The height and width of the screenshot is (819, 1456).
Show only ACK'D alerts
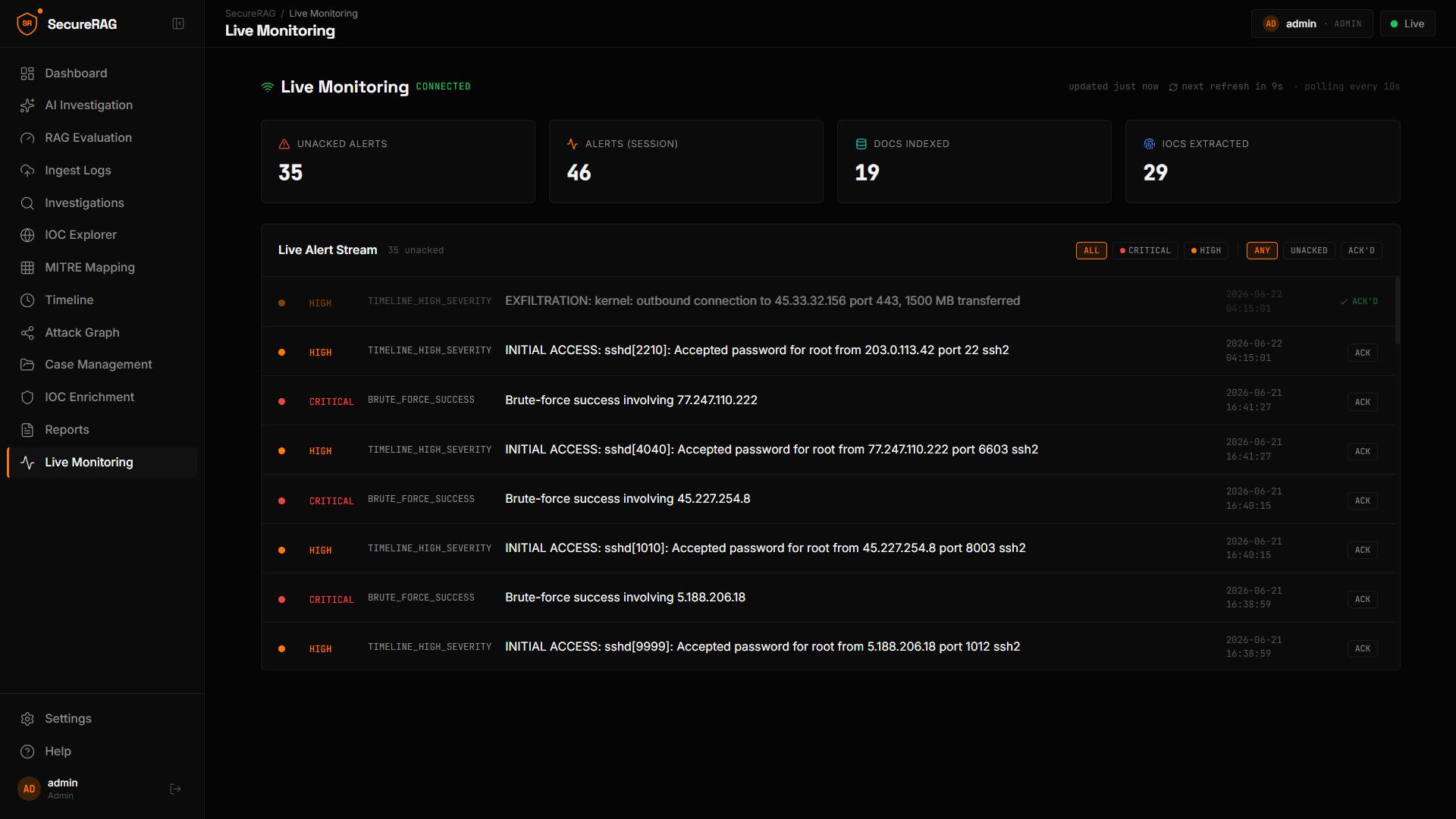(1361, 250)
